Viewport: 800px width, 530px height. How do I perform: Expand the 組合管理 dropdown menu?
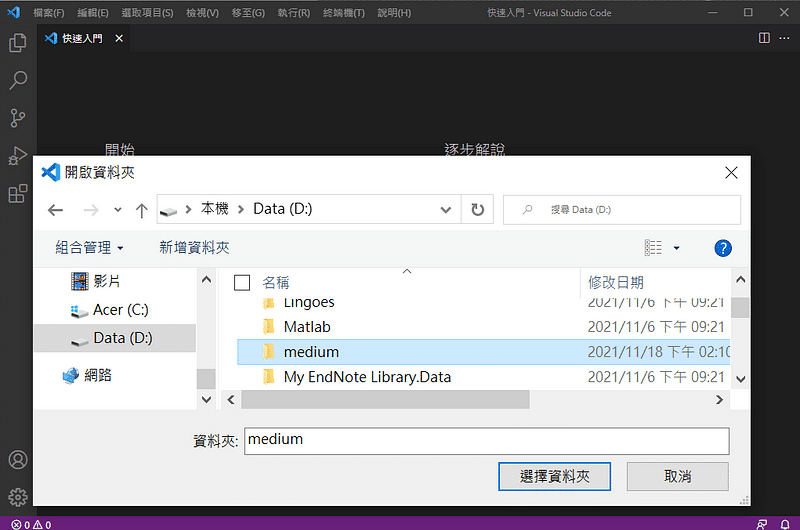tap(90, 248)
